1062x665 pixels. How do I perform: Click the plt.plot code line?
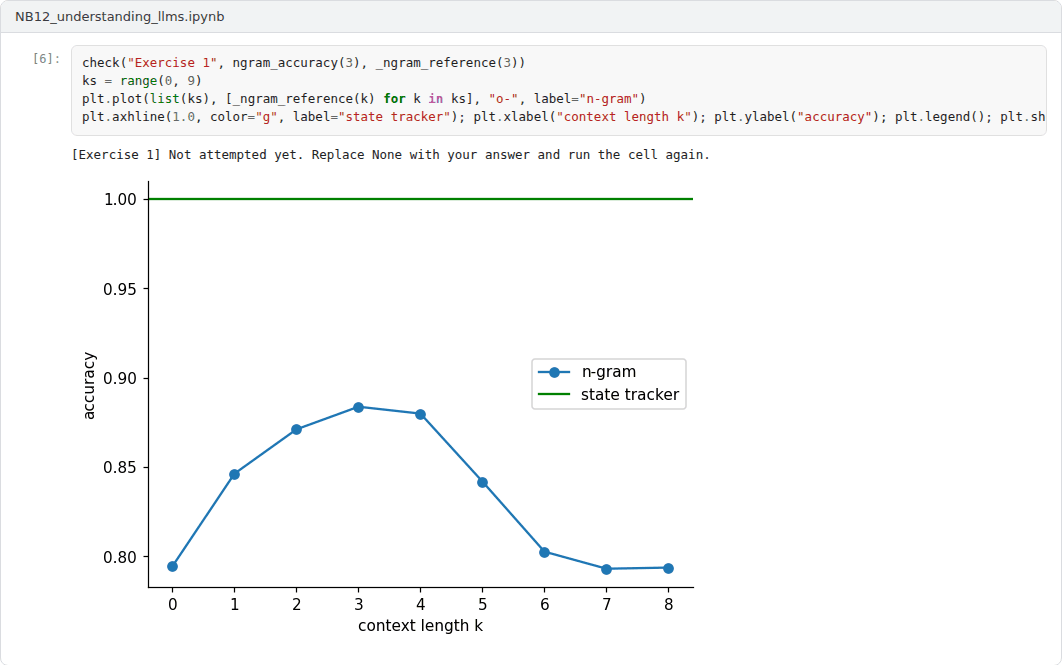364,99
